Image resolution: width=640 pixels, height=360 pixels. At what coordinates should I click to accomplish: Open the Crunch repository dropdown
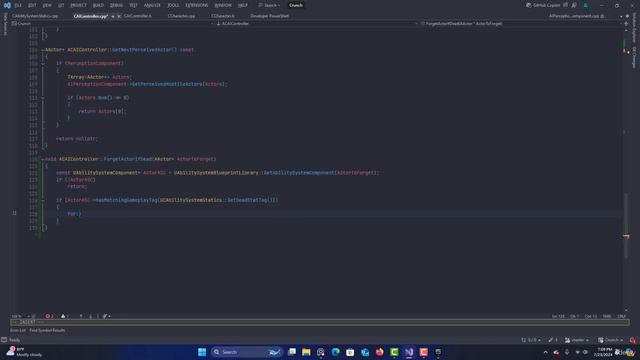(x=611, y=340)
